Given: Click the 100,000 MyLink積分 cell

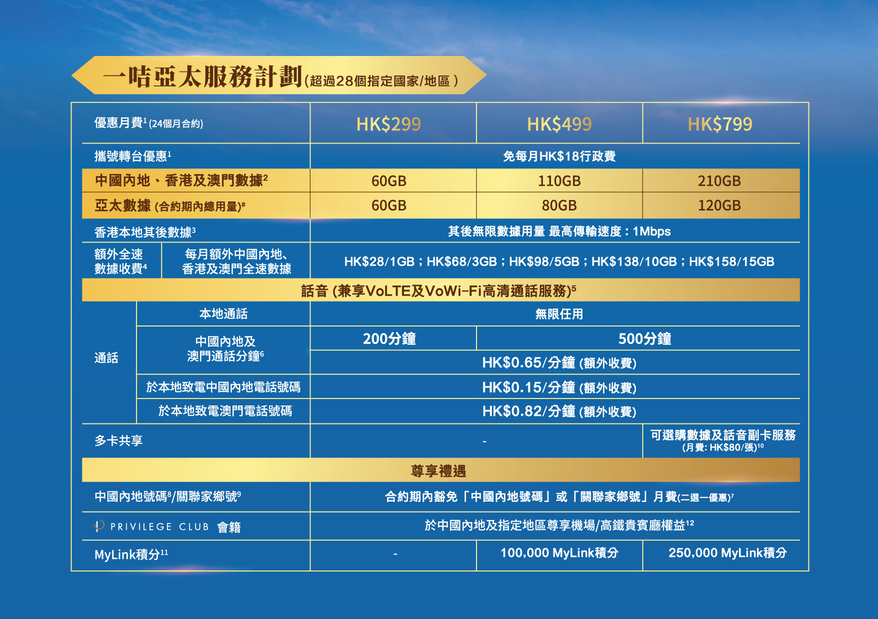Looking at the screenshot, I should (x=559, y=552).
